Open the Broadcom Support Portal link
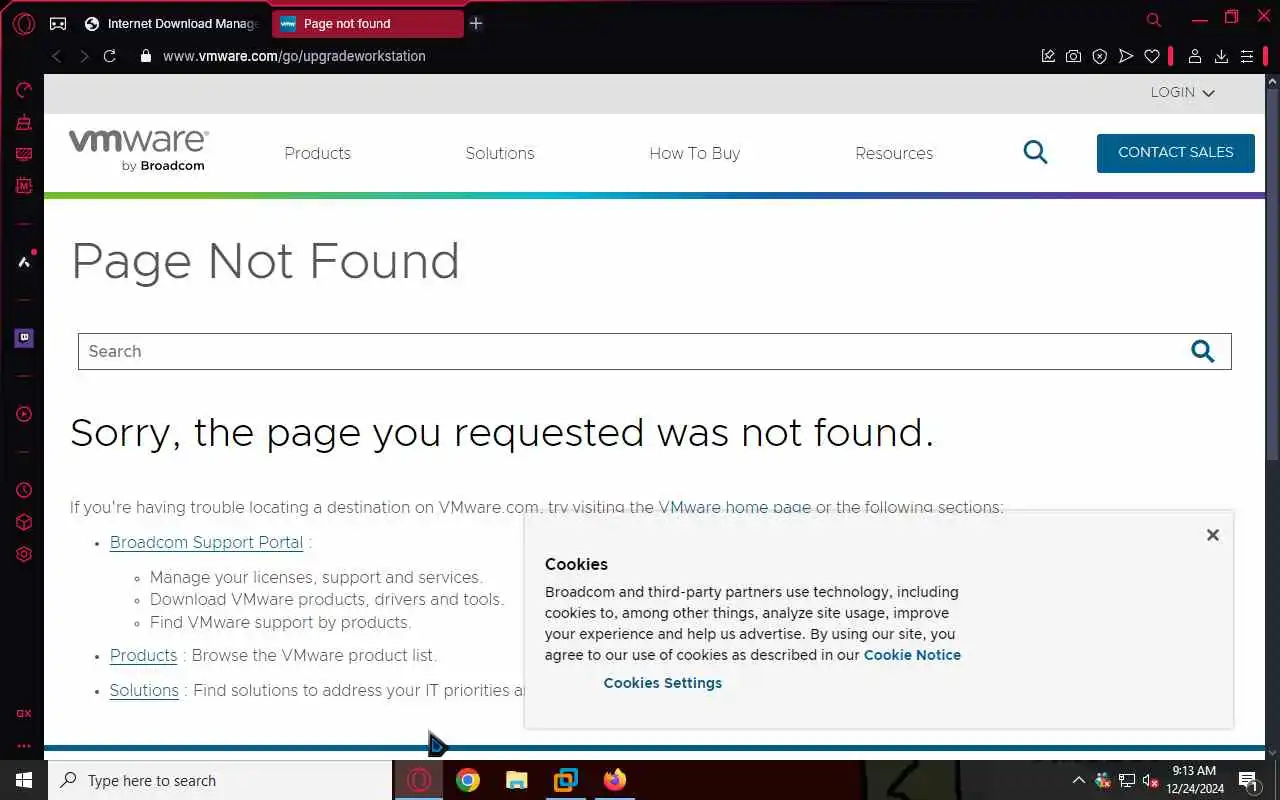 [x=206, y=542]
